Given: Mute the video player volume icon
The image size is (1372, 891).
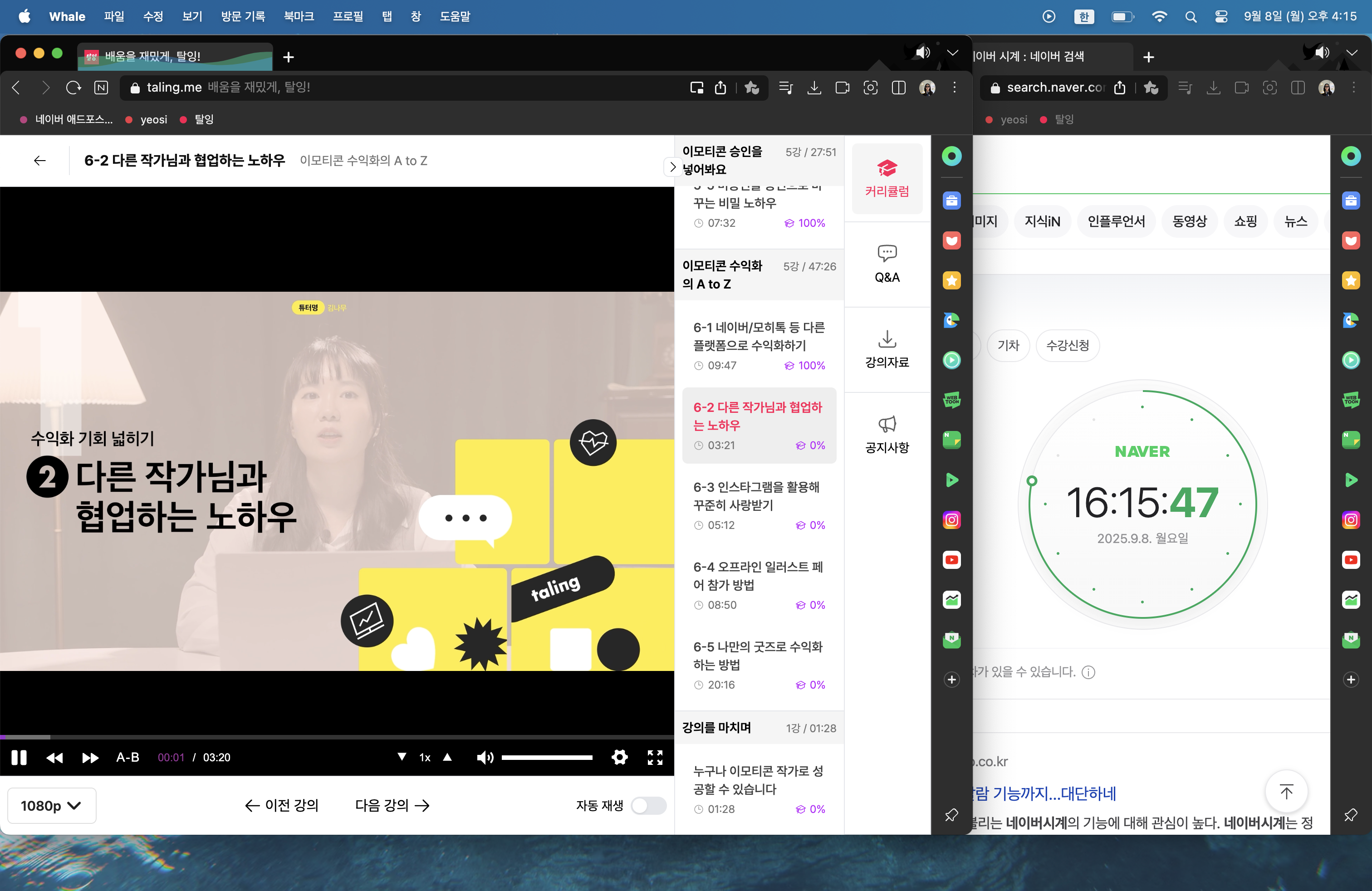Looking at the screenshot, I should pos(485,757).
